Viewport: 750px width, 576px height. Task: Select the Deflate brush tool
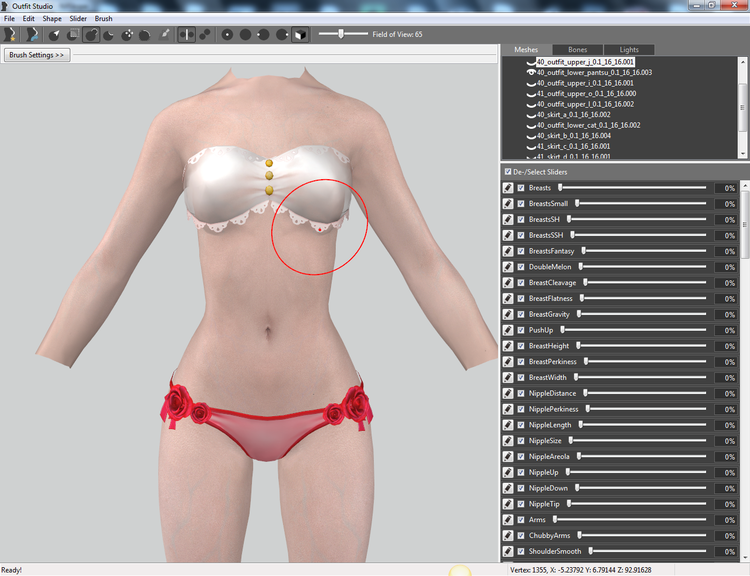click(x=109, y=35)
